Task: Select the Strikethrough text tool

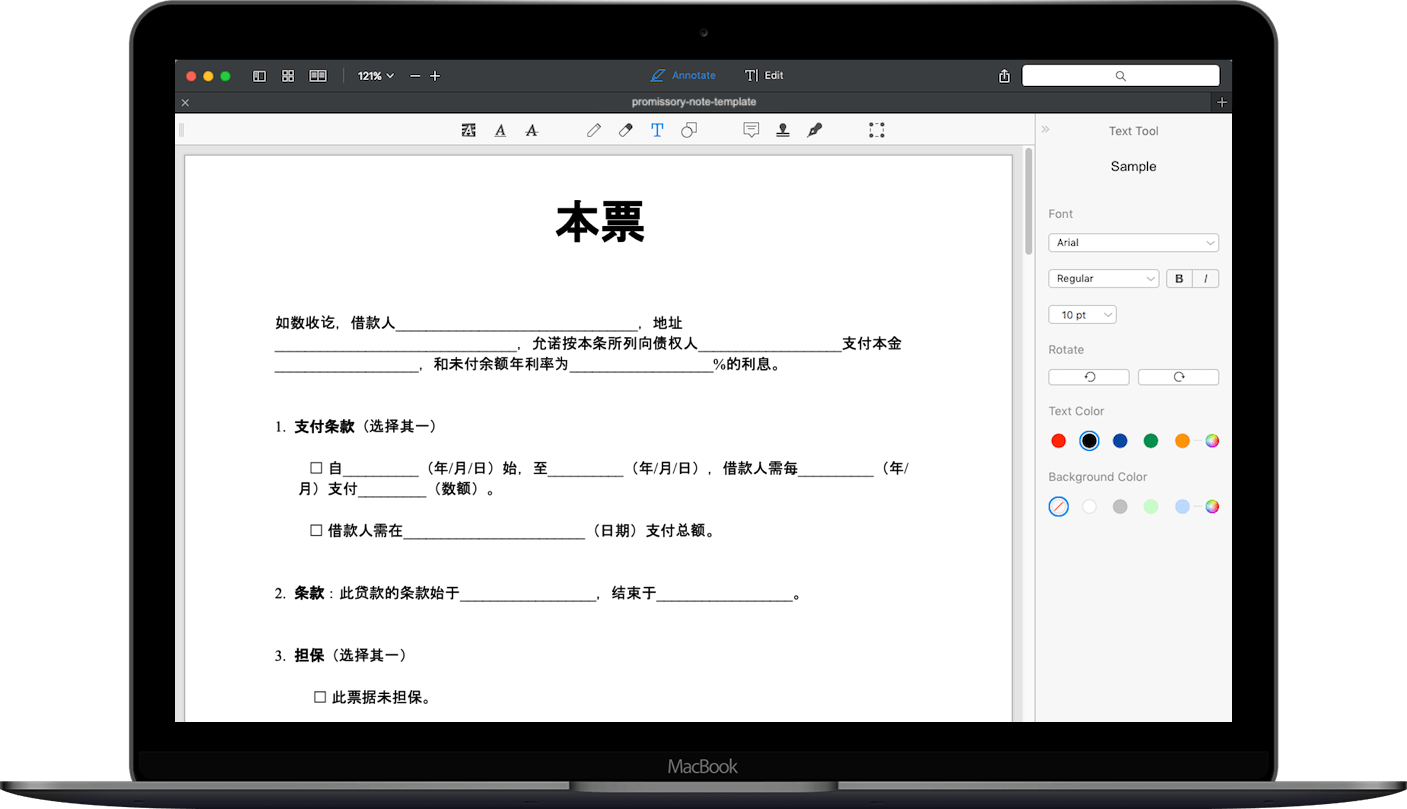Action: pyautogui.click(x=532, y=130)
